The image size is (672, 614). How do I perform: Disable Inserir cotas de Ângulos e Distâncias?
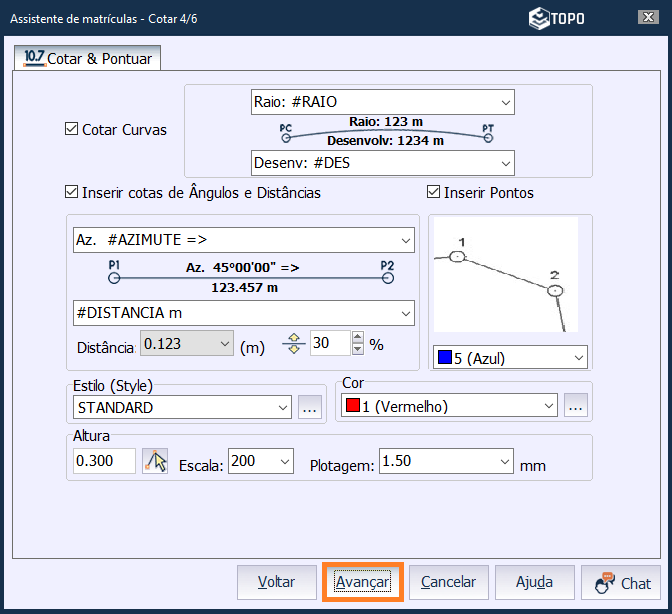[71, 192]
